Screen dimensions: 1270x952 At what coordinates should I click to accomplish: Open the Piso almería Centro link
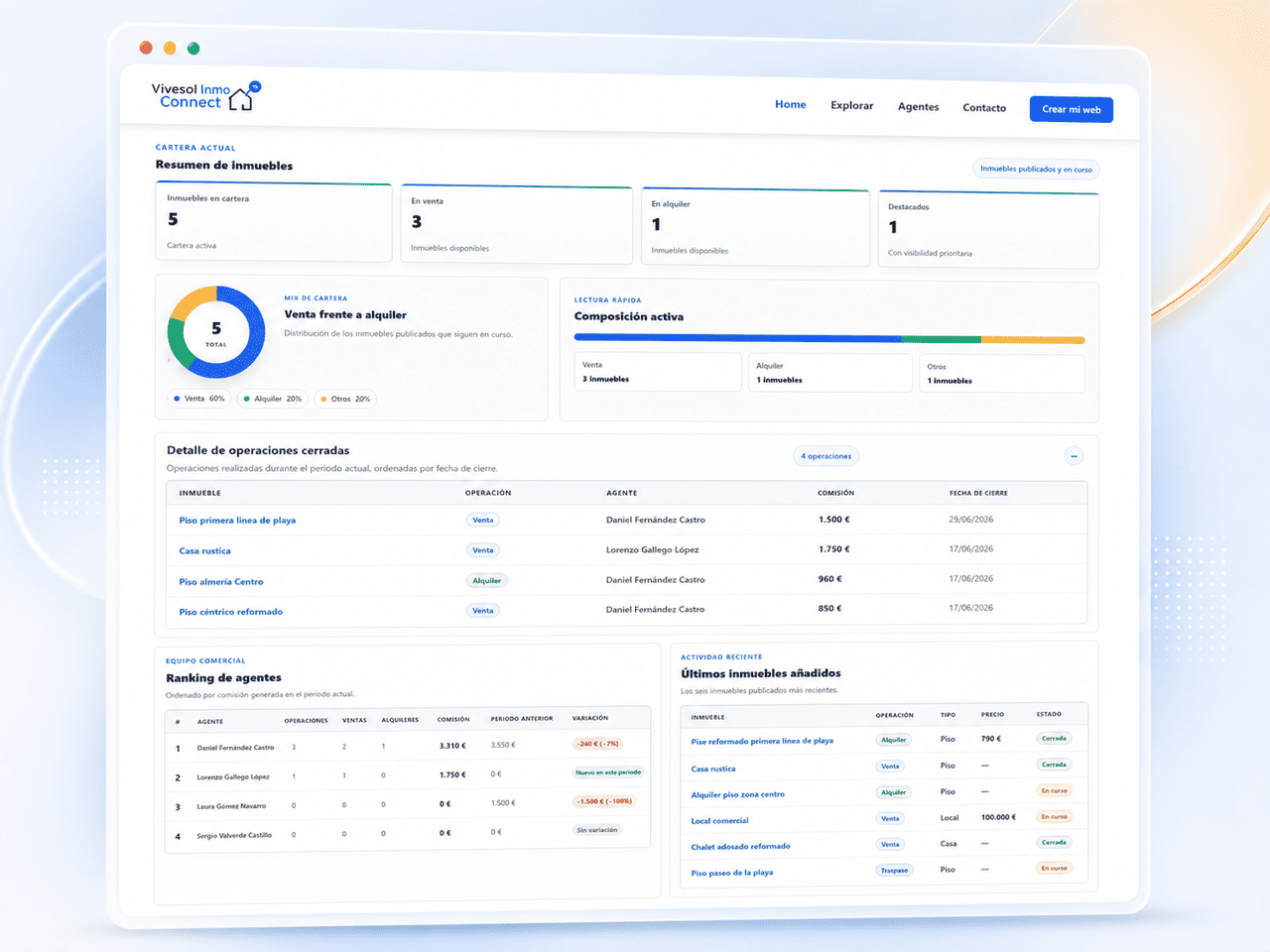(x=220, y=581)
